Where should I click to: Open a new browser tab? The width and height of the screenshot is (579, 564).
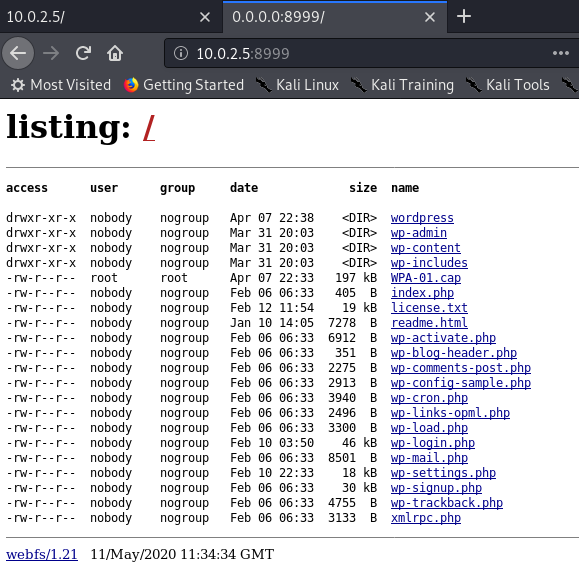[464, 17]
